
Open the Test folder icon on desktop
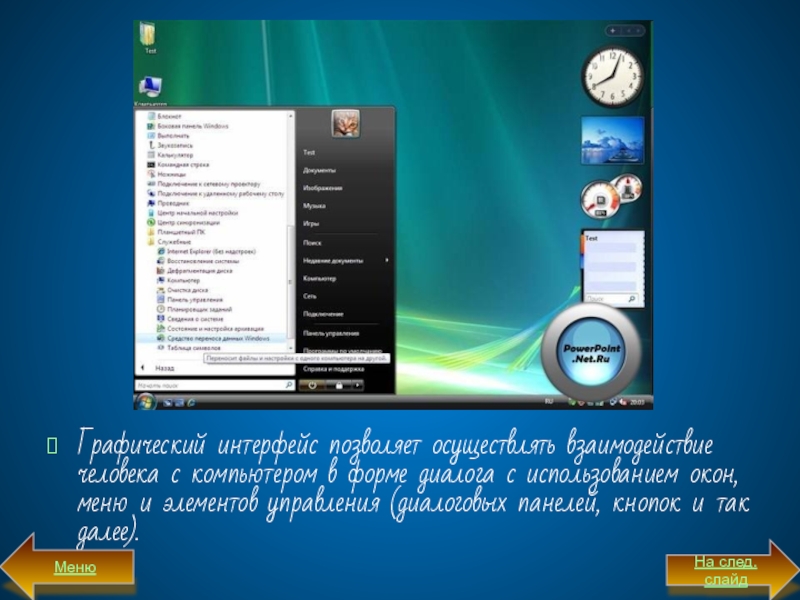(x=149, y=38)
